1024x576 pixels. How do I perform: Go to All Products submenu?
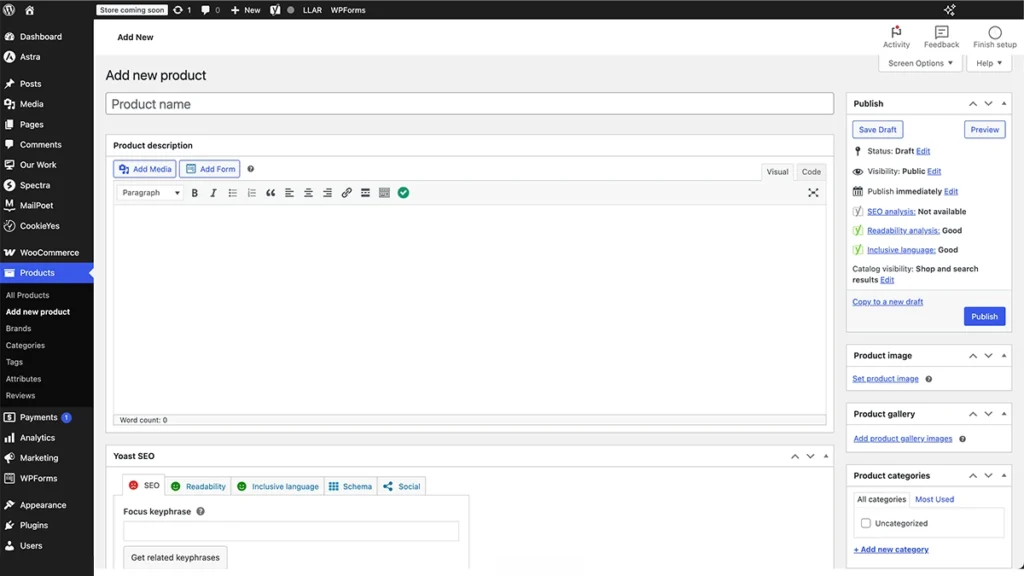pyautogui.click(x=27, y=295)
